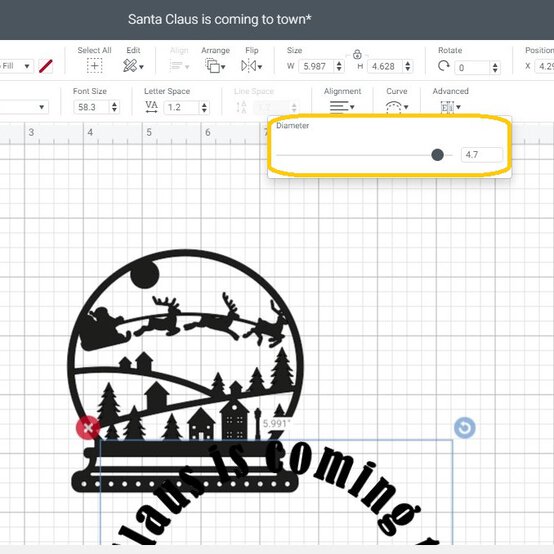Click the Width size input field
This screenshot has width=554, height=554.
(316, 66)
